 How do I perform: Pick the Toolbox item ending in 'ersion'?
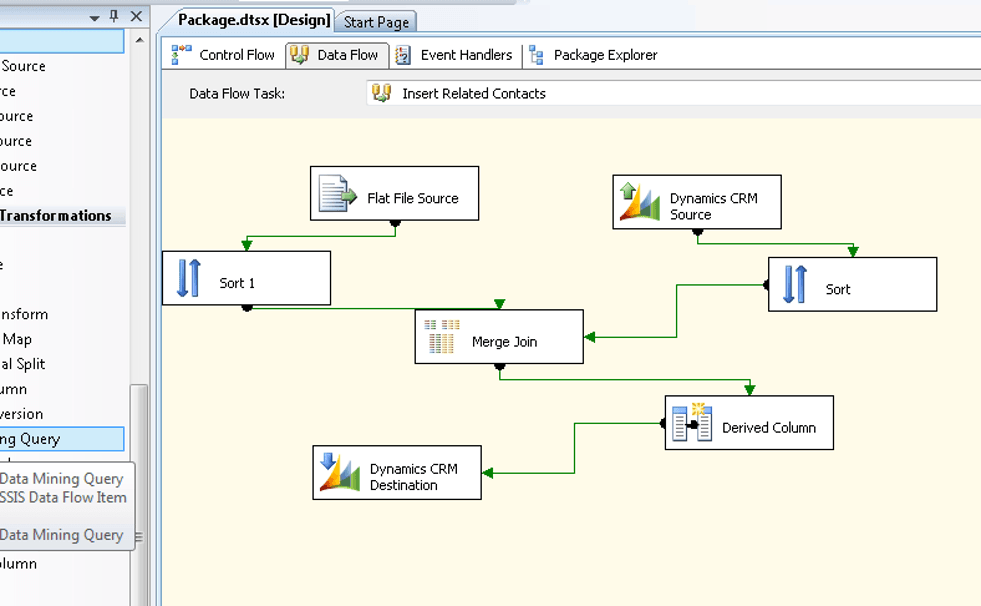pyautogui.click(x=22, y=414)
